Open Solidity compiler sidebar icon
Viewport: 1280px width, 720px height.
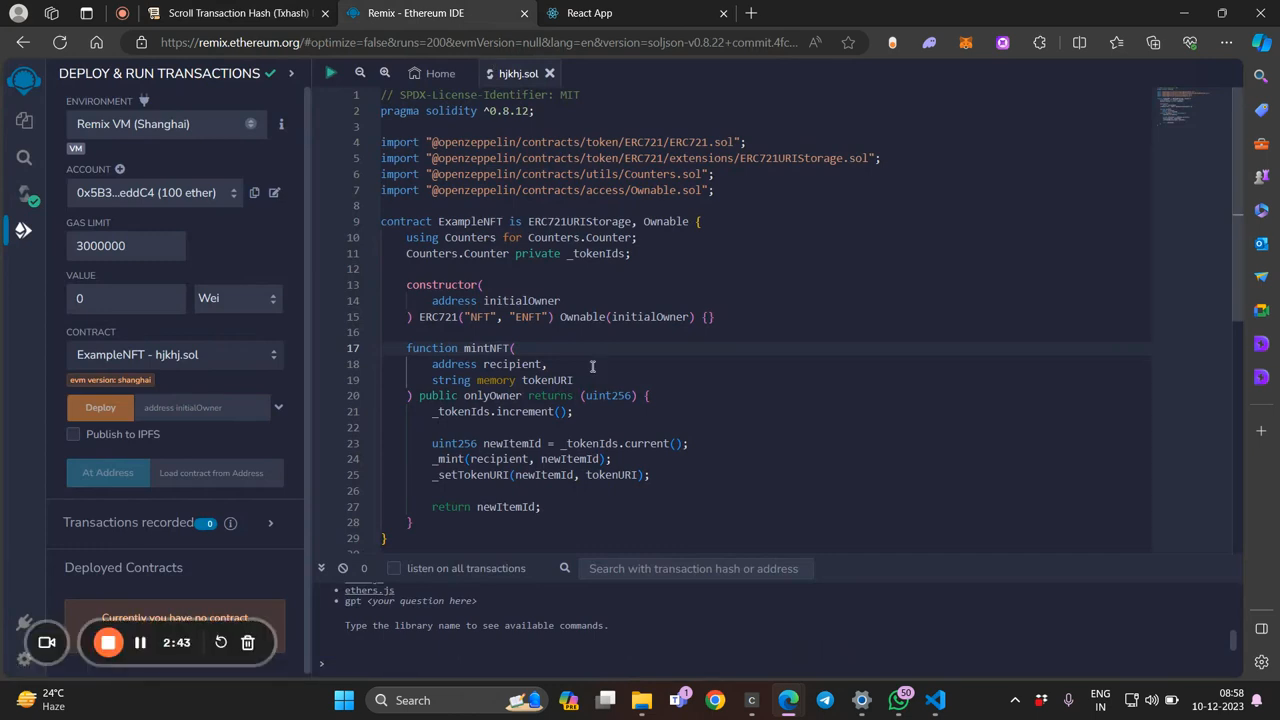point(24,194)
